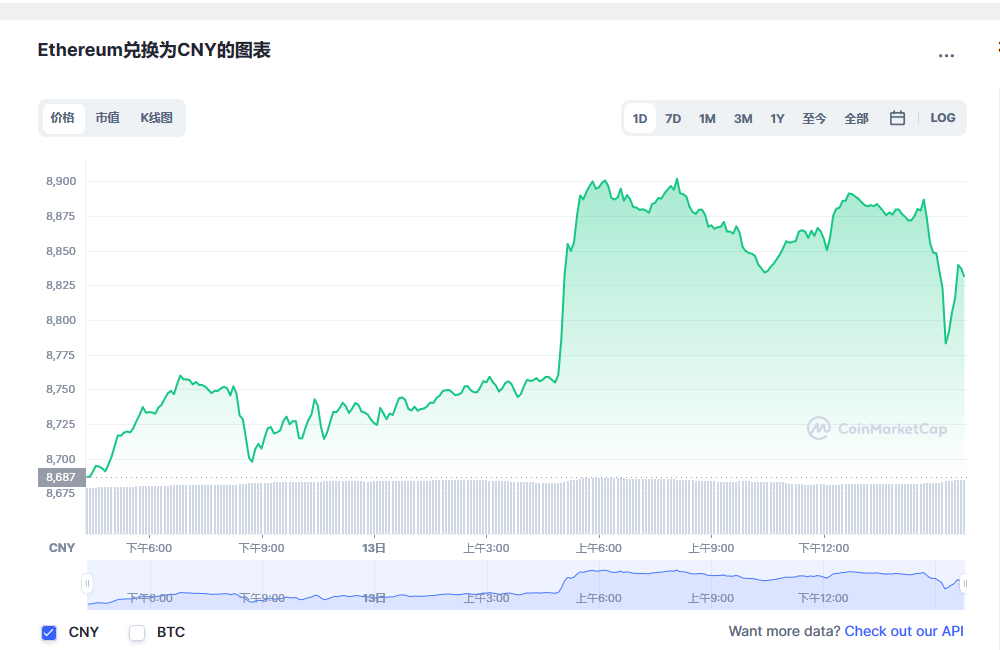The image size is (1000, 650).
Task: Click the 下午12:00 x-axis time label
Action: point(823,548)
